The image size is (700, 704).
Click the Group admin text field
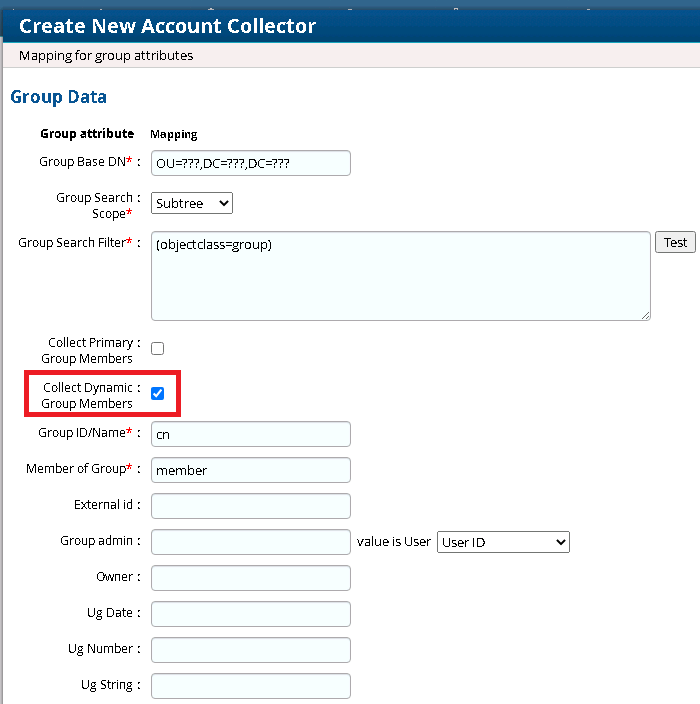(250, 542)
